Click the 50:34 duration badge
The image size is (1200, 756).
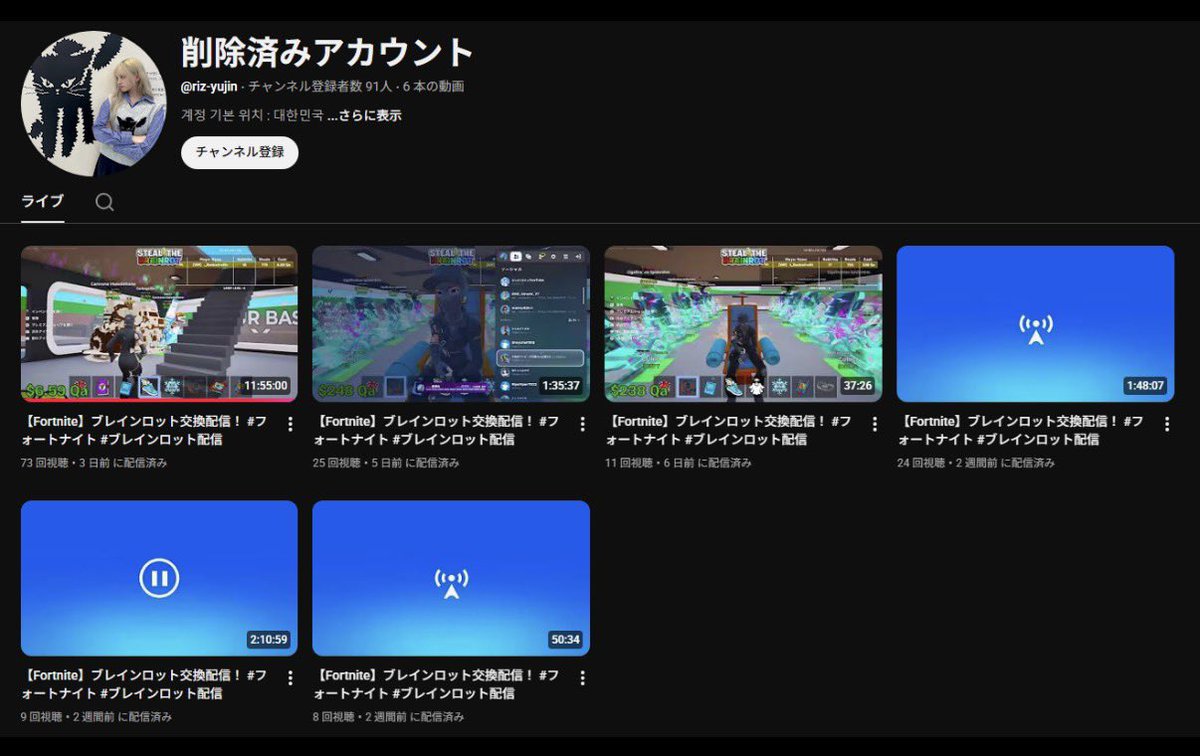coord(566,640)
